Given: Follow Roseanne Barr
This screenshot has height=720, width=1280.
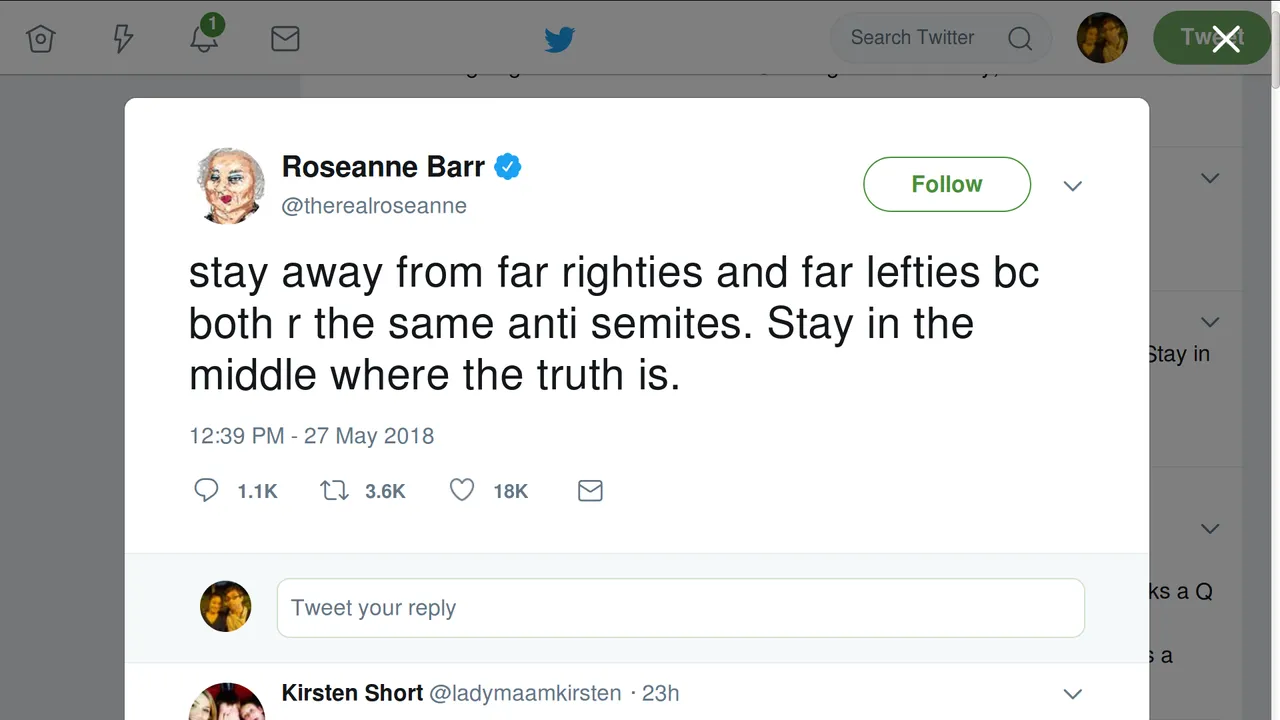Looking at the screenshot, I should 946,184.
